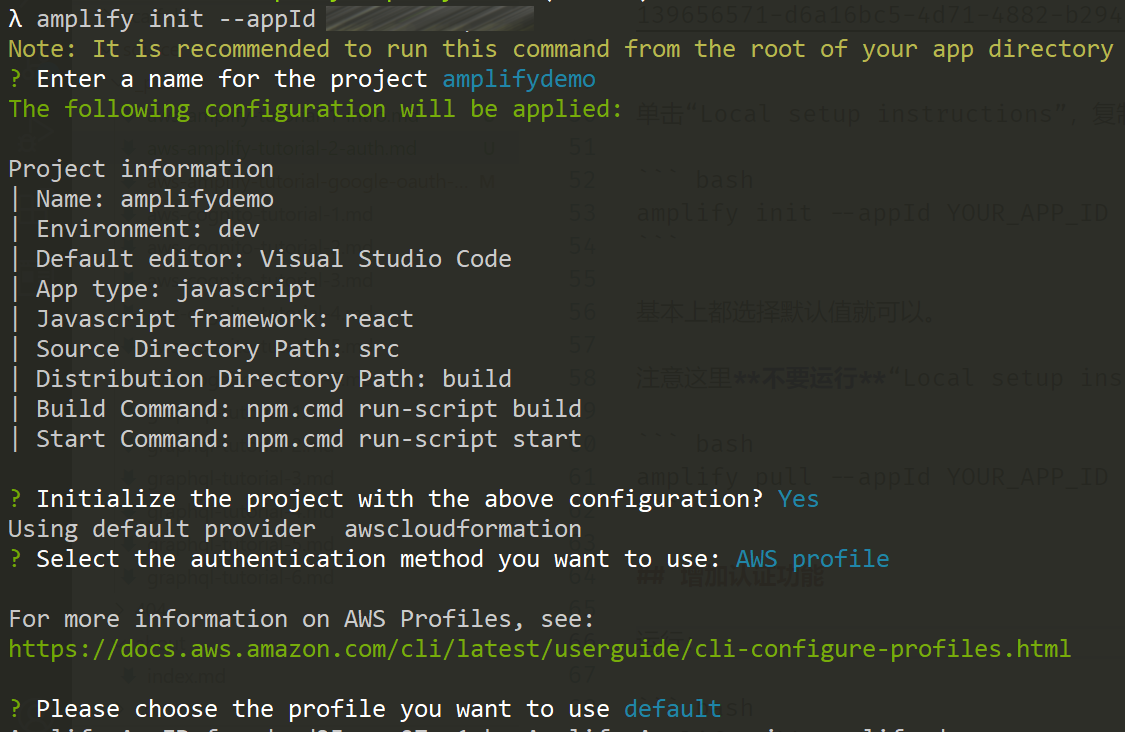
Task: Click the question mark before 'Enter a name'
Action: coord(15,79)
